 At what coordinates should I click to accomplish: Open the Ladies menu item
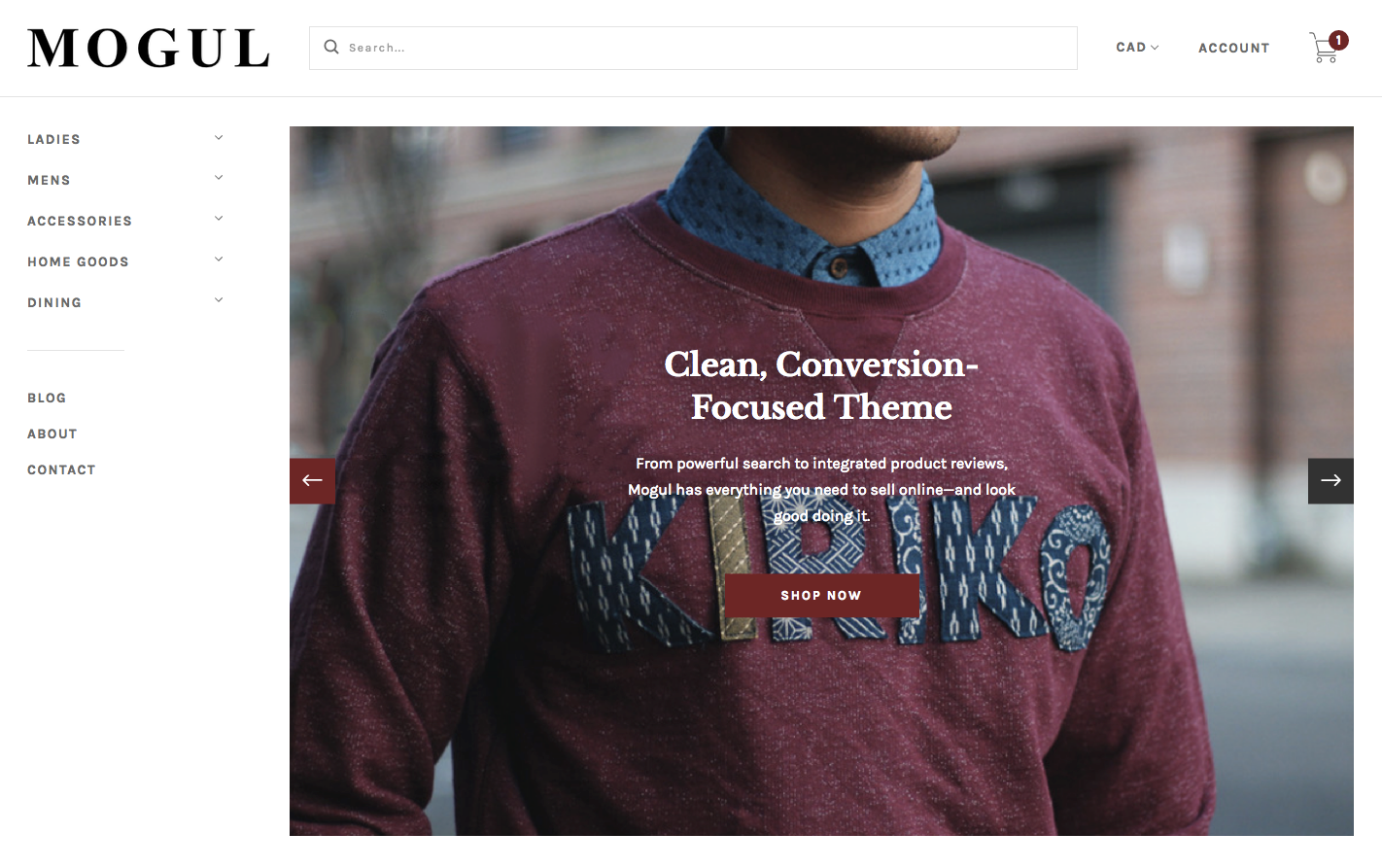pos(54,140)
